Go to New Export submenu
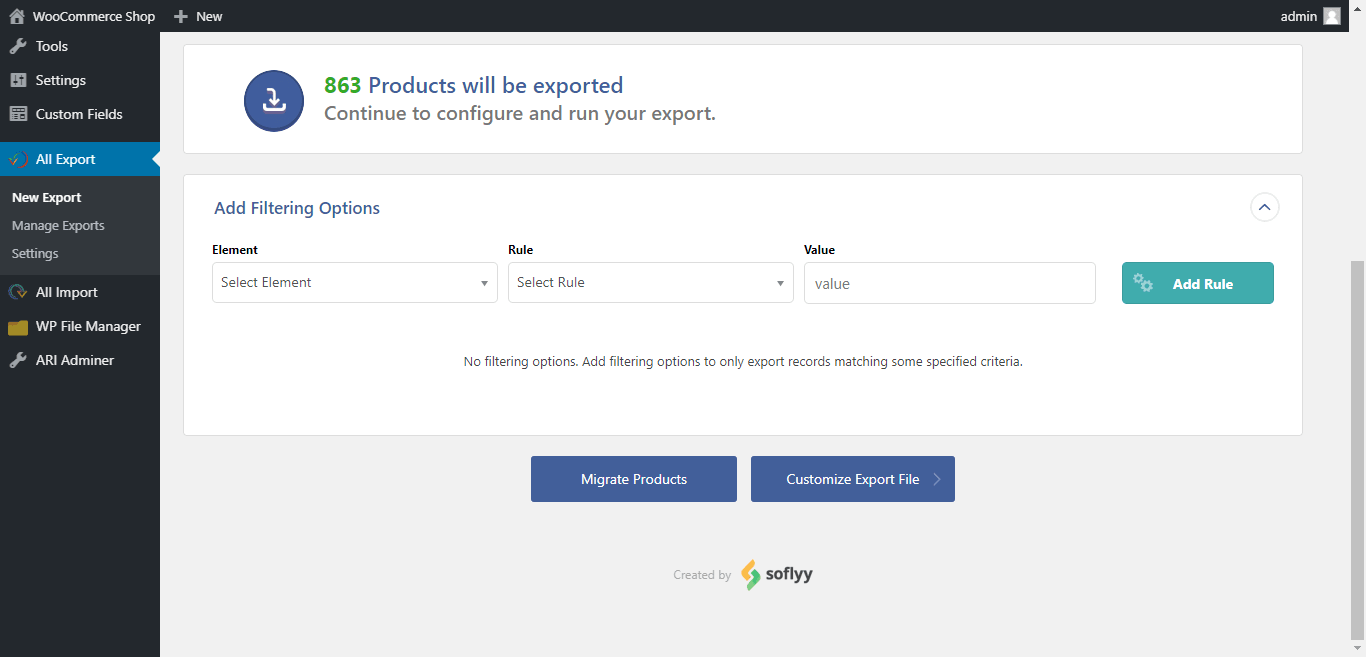The height and width of the screenshot is (657, 1366). tap(47, 197)
